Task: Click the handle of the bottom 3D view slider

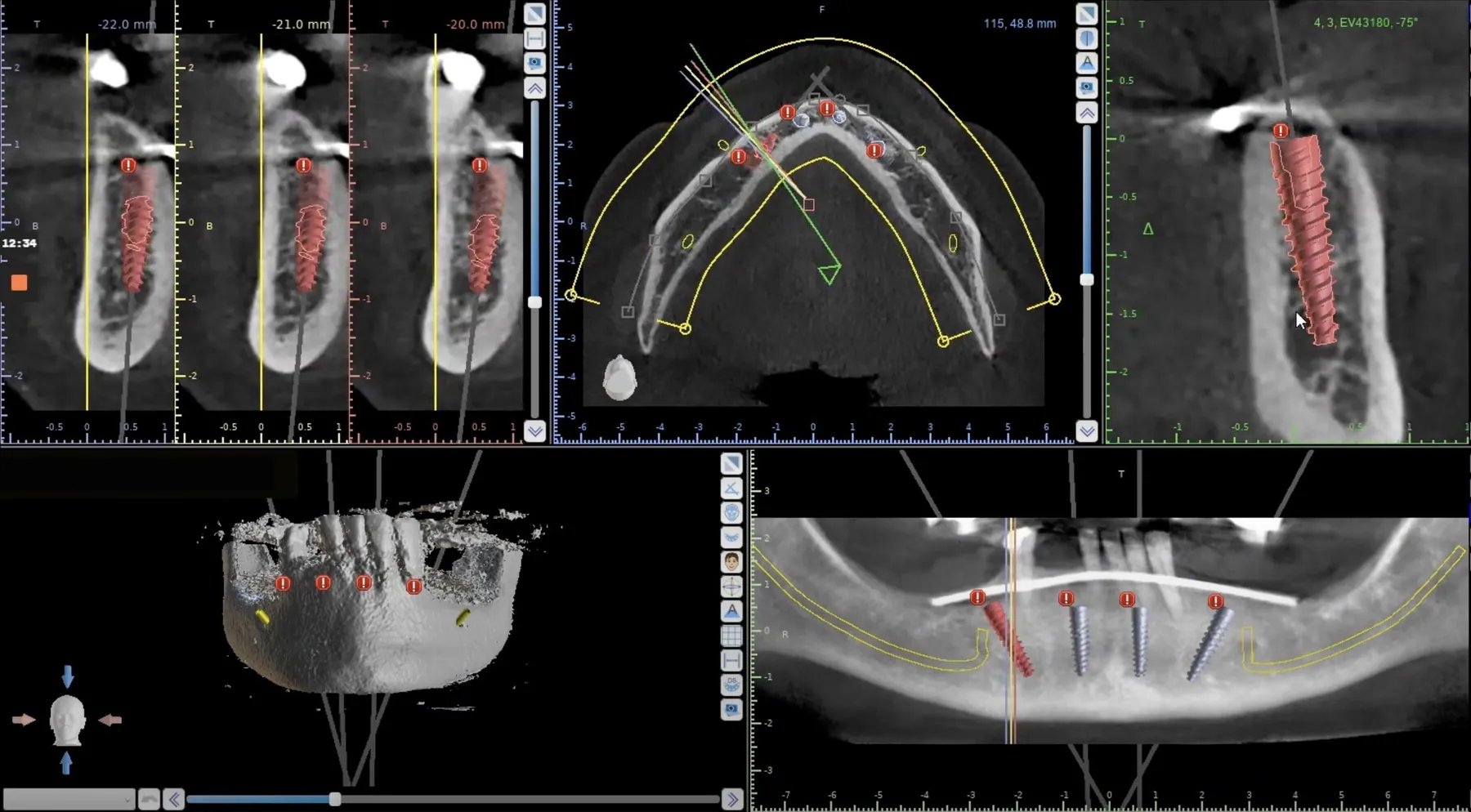Action: click(x=335, y=799)
